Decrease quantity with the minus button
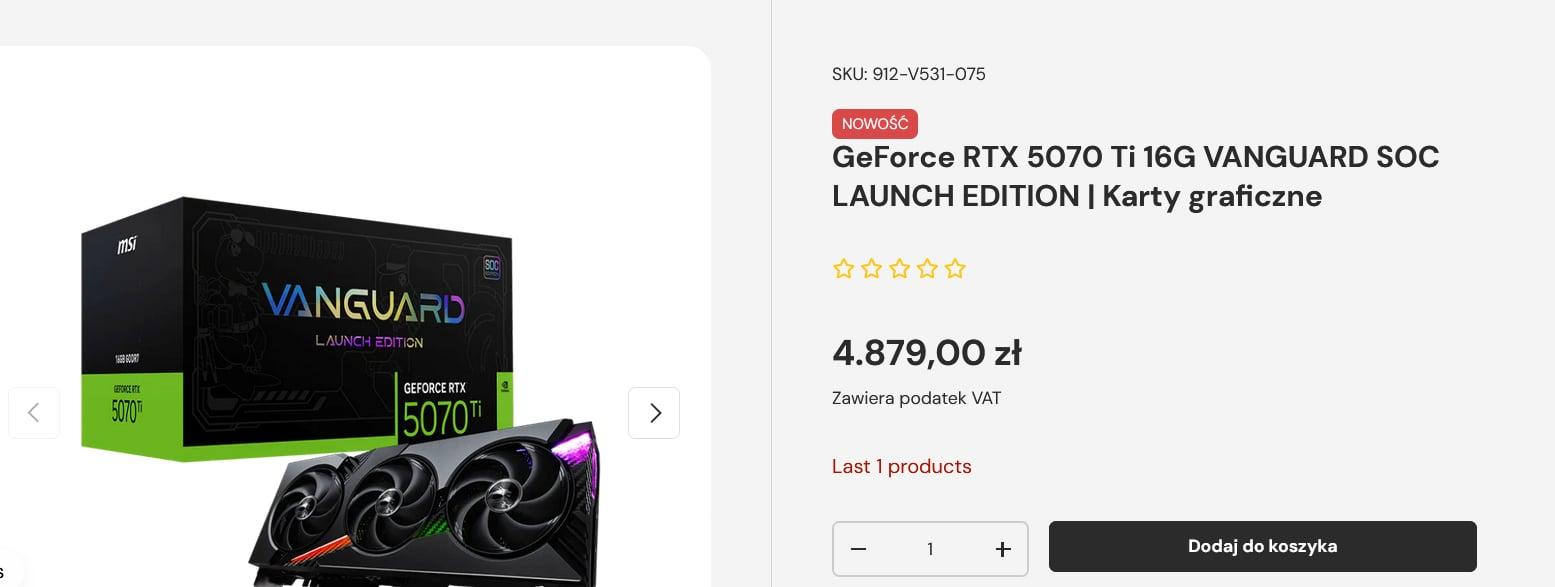This screenshot has height=587, width=1555. click(x=858, y=549)
